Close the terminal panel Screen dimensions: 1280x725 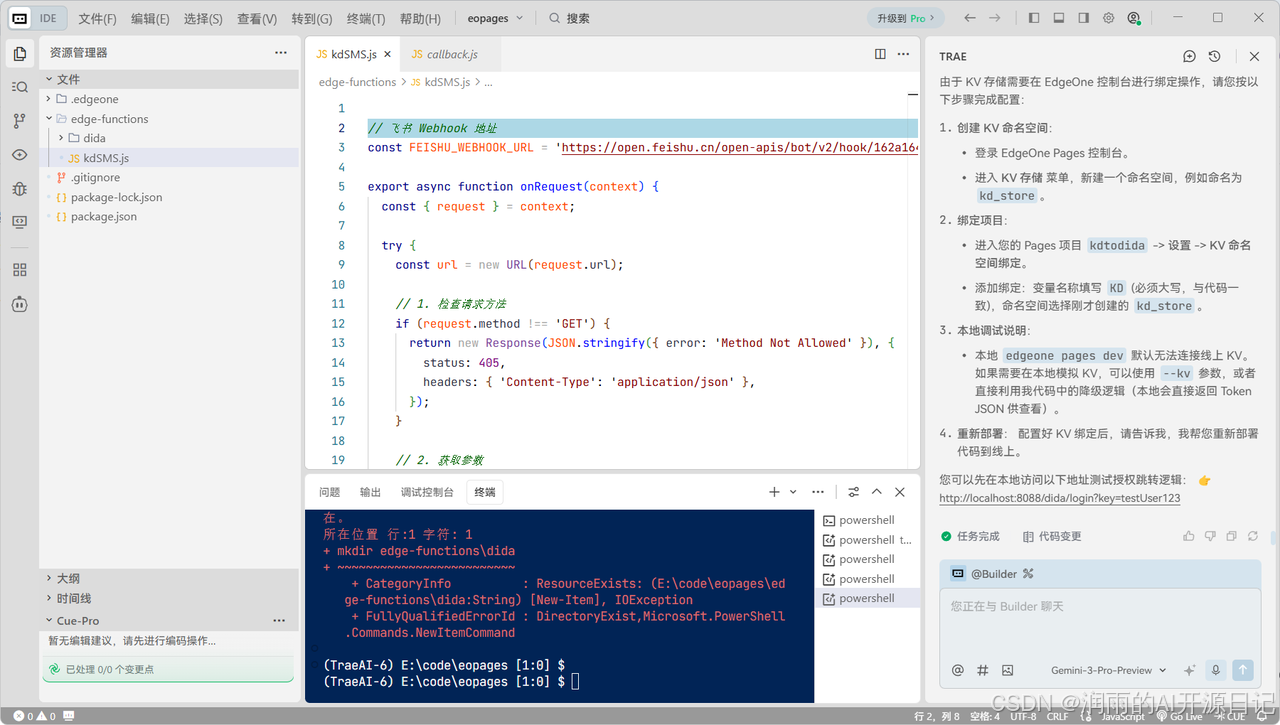(x=900, y=492)
